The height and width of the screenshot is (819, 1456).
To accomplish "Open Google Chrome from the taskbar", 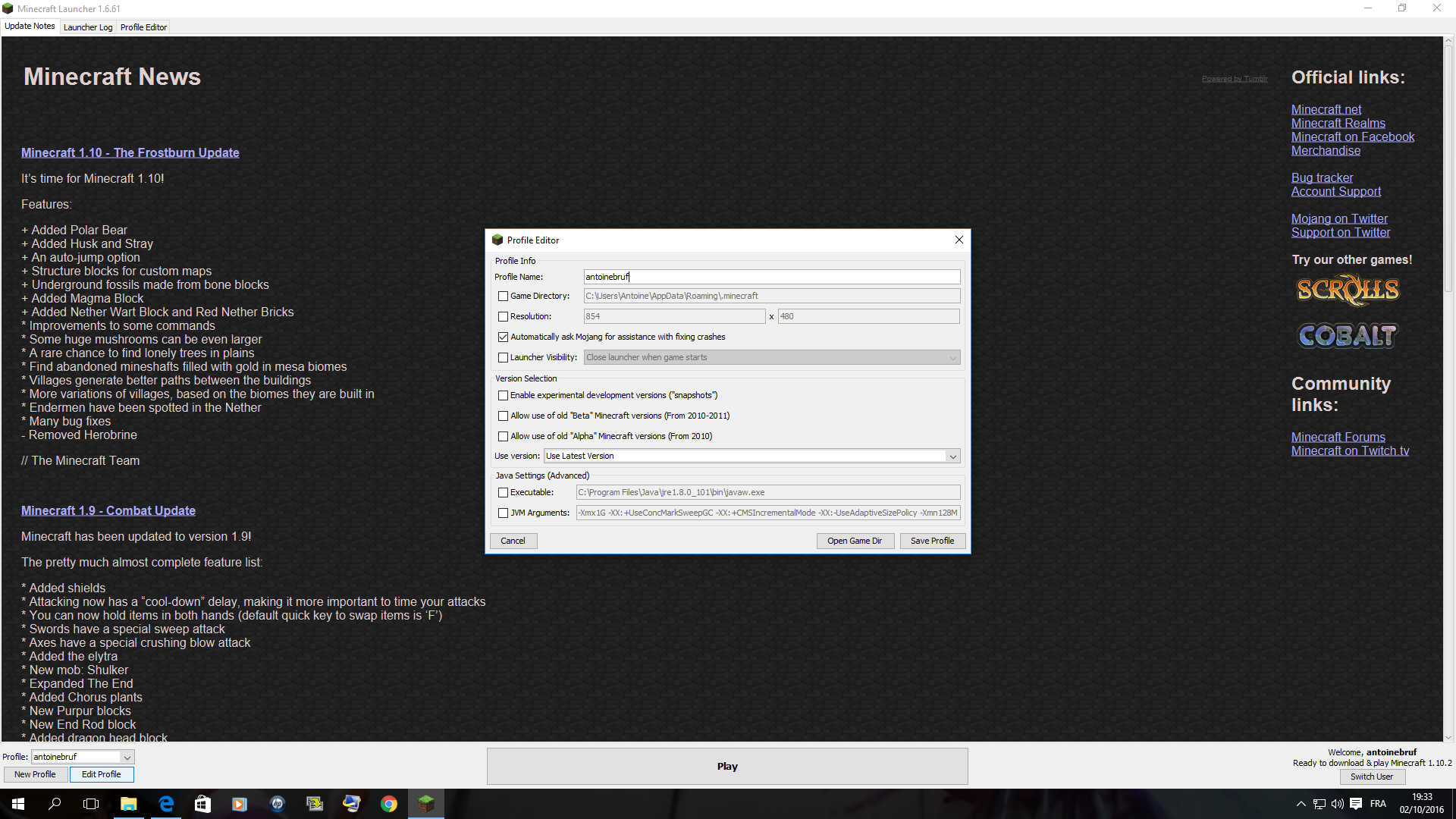I will tap(389, 804).
